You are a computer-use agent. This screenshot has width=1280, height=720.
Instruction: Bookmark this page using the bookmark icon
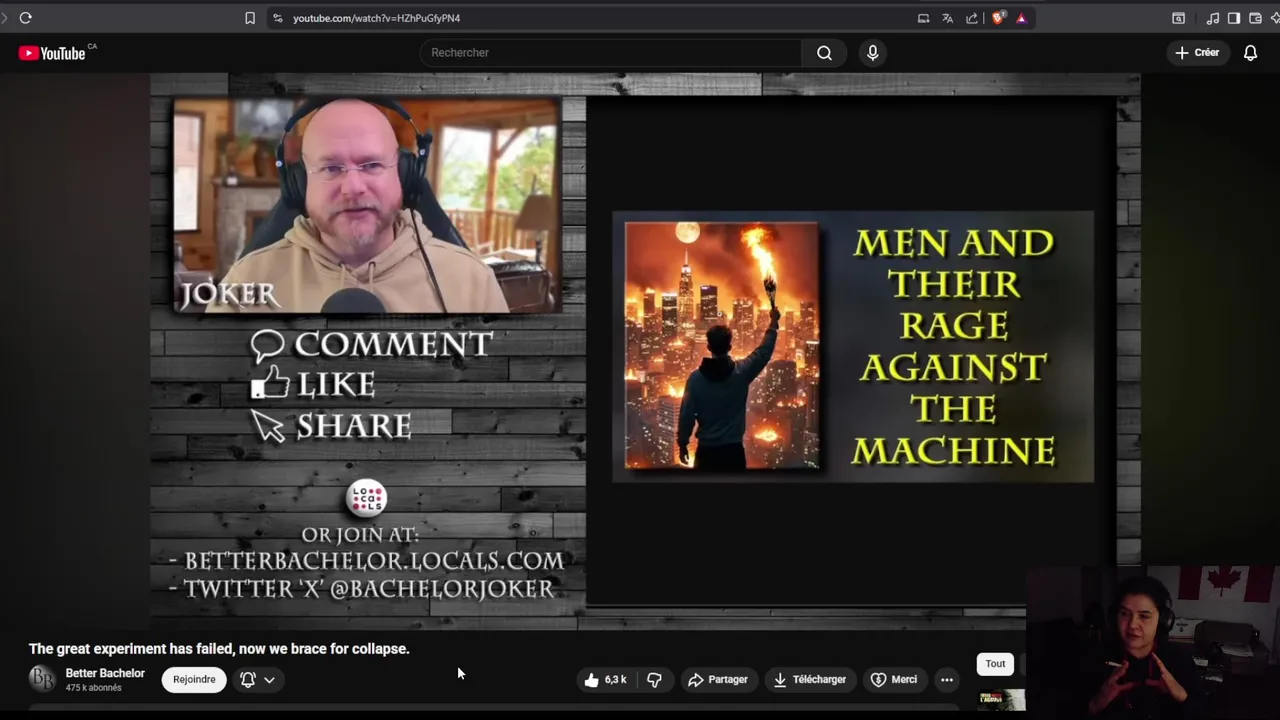point(250,18)
